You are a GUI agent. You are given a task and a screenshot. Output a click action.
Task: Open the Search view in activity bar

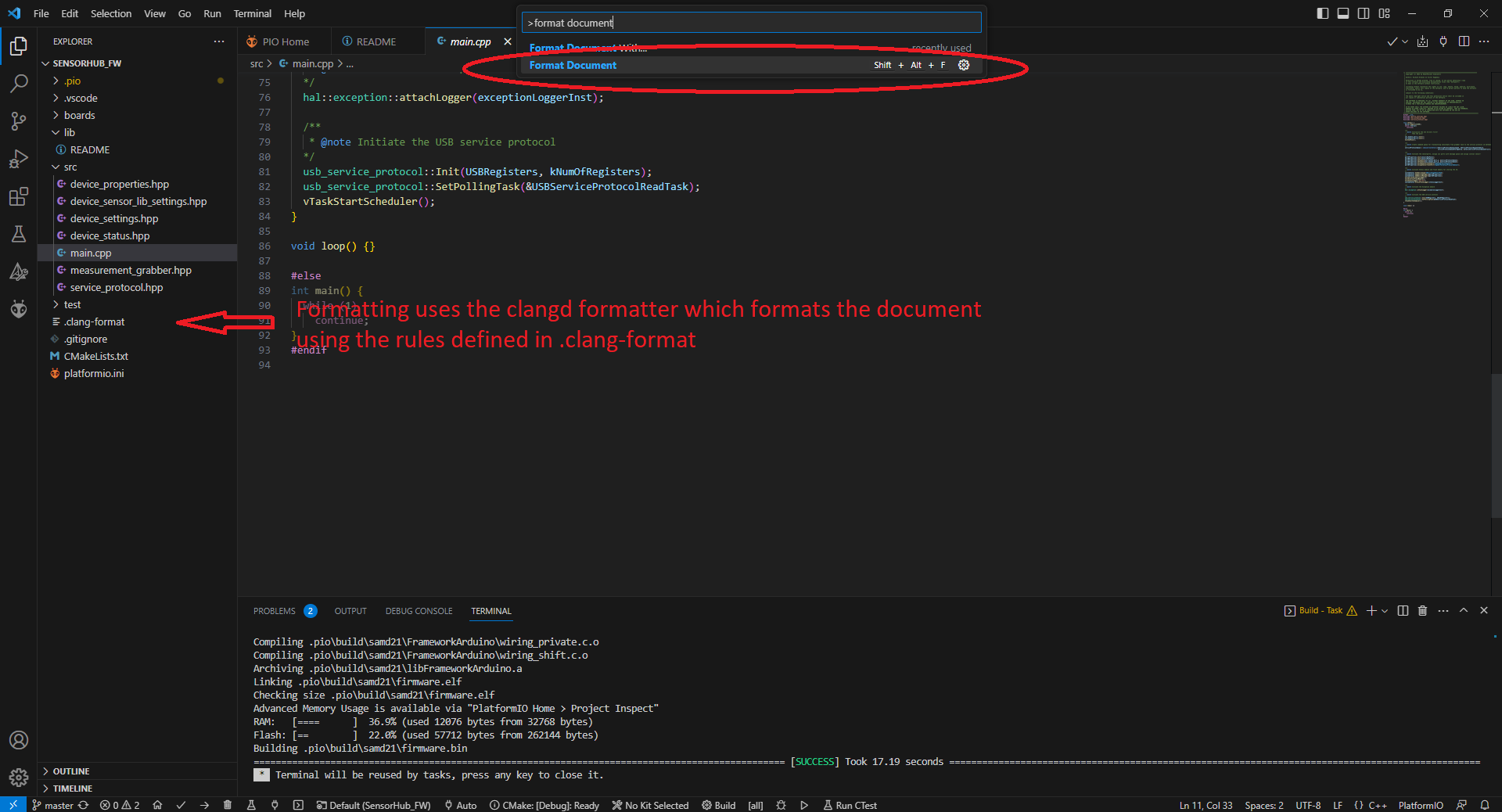[x=19, y=84]
